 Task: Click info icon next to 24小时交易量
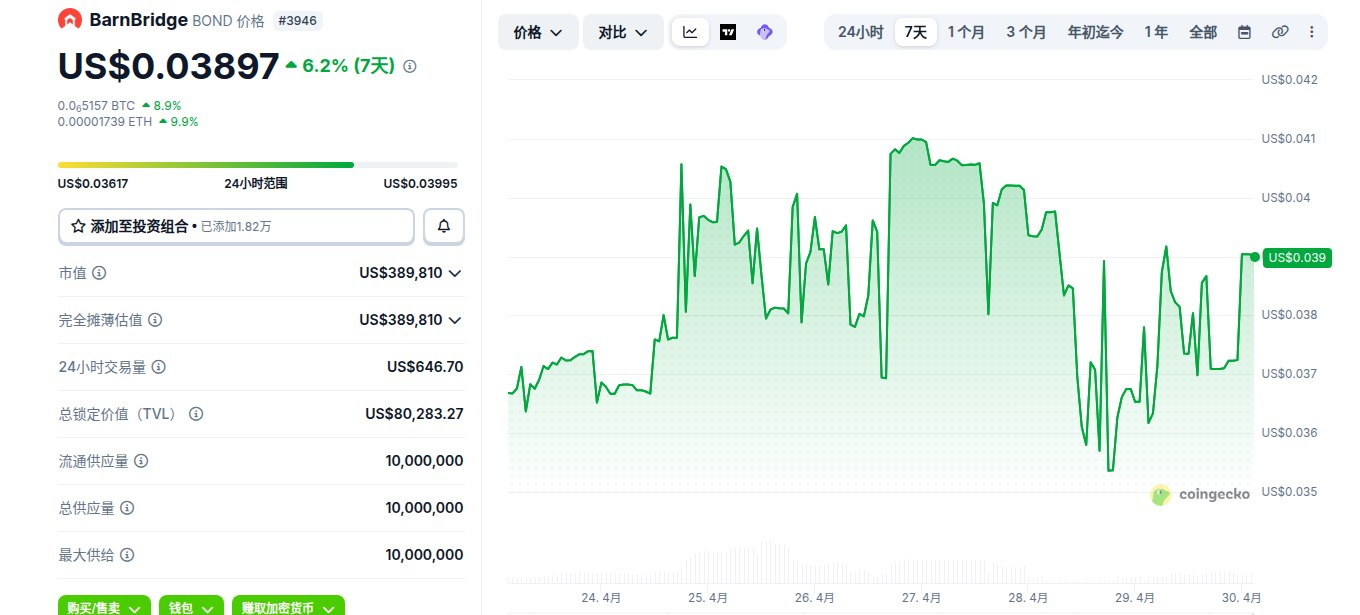[x=158, y=367]
